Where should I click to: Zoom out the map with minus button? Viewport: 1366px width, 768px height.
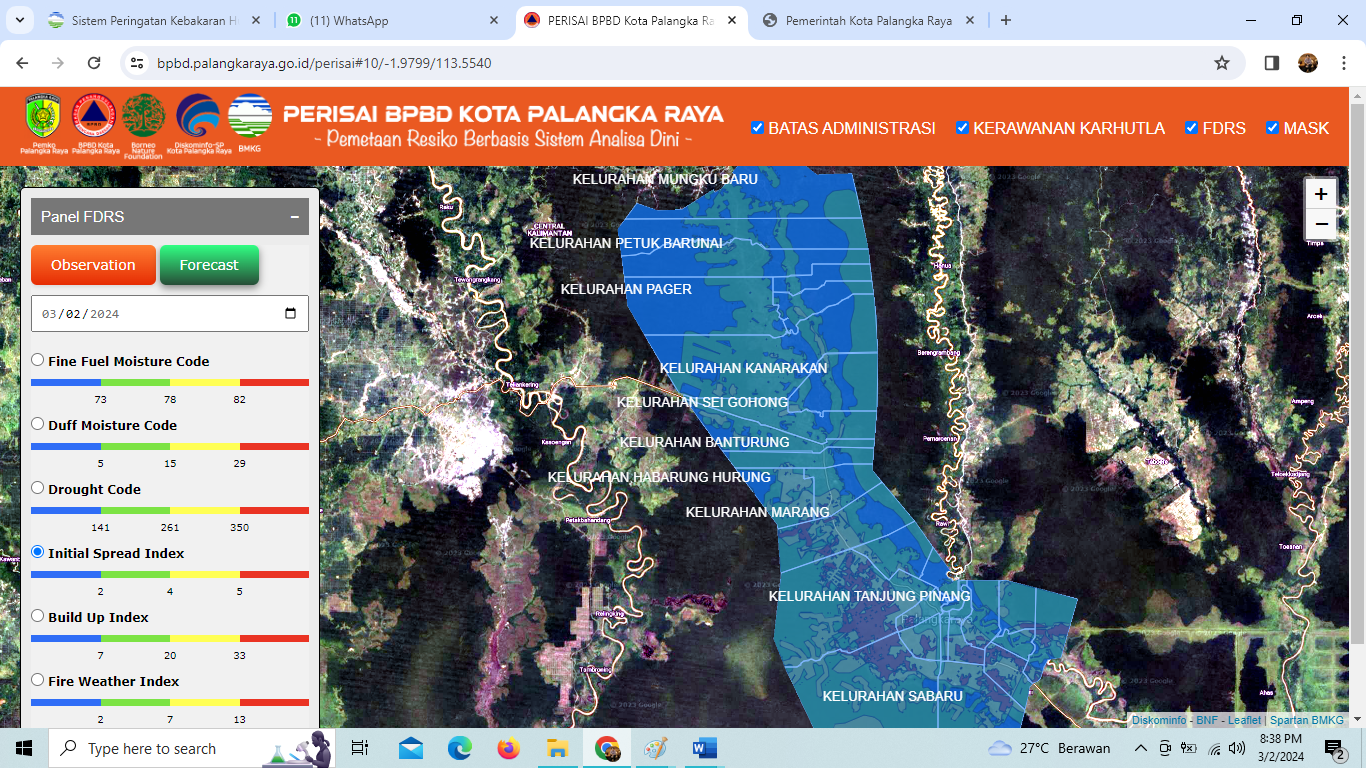(1321, 224)
